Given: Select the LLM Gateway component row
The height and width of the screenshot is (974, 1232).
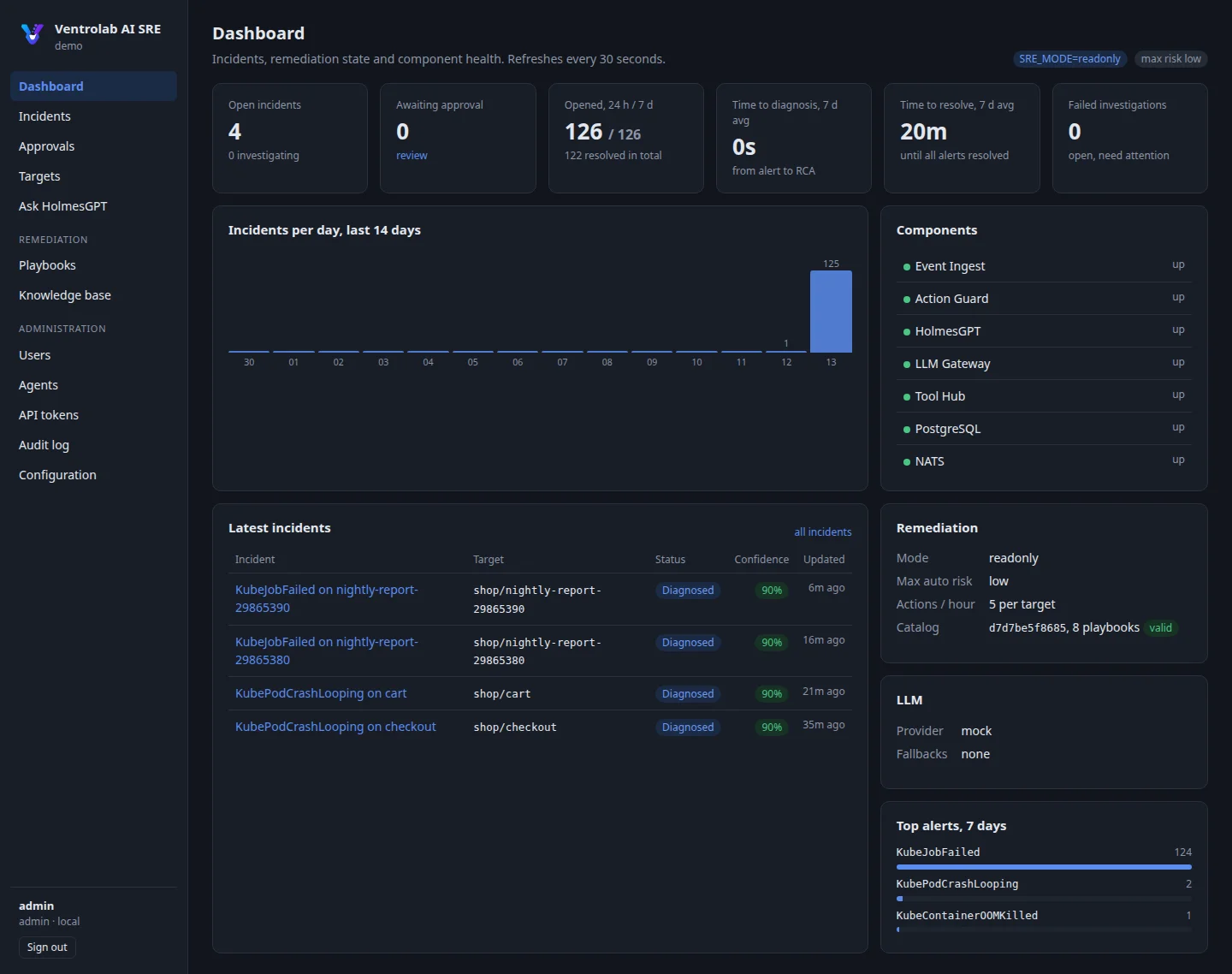Looking at the screenshot, I should click(1044, 364).
